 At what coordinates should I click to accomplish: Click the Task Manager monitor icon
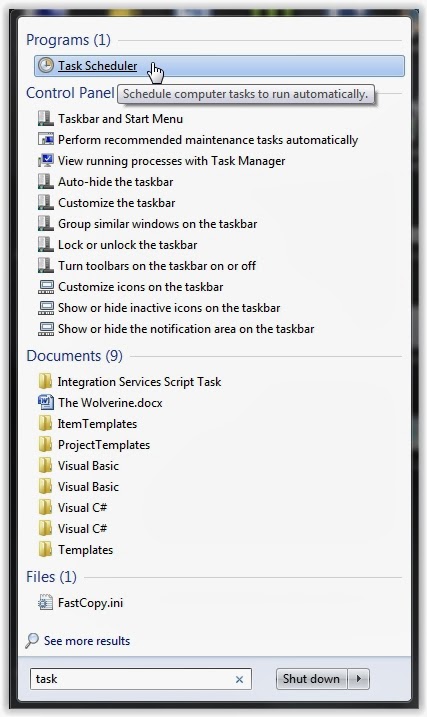point(45,161)
